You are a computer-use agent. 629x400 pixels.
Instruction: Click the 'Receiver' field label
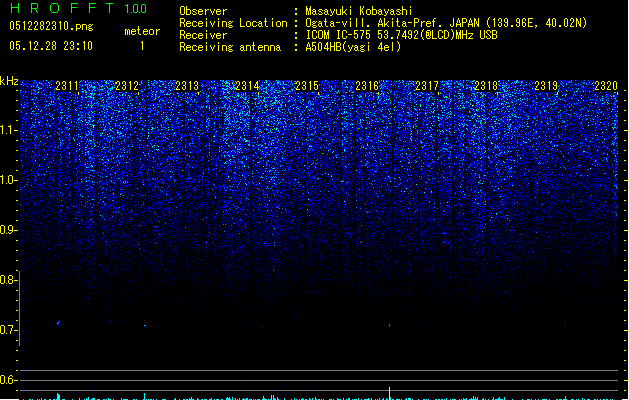click(203, 35)
